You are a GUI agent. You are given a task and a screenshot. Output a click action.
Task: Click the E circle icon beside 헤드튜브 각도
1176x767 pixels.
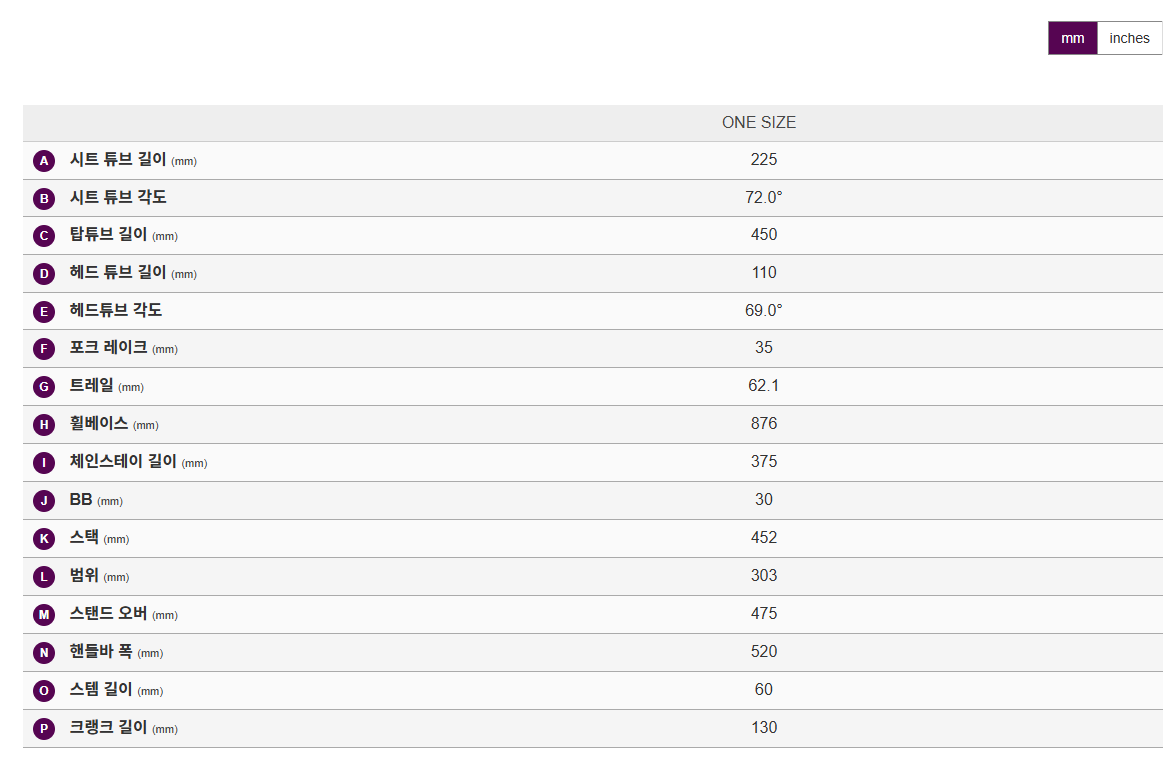44,312
